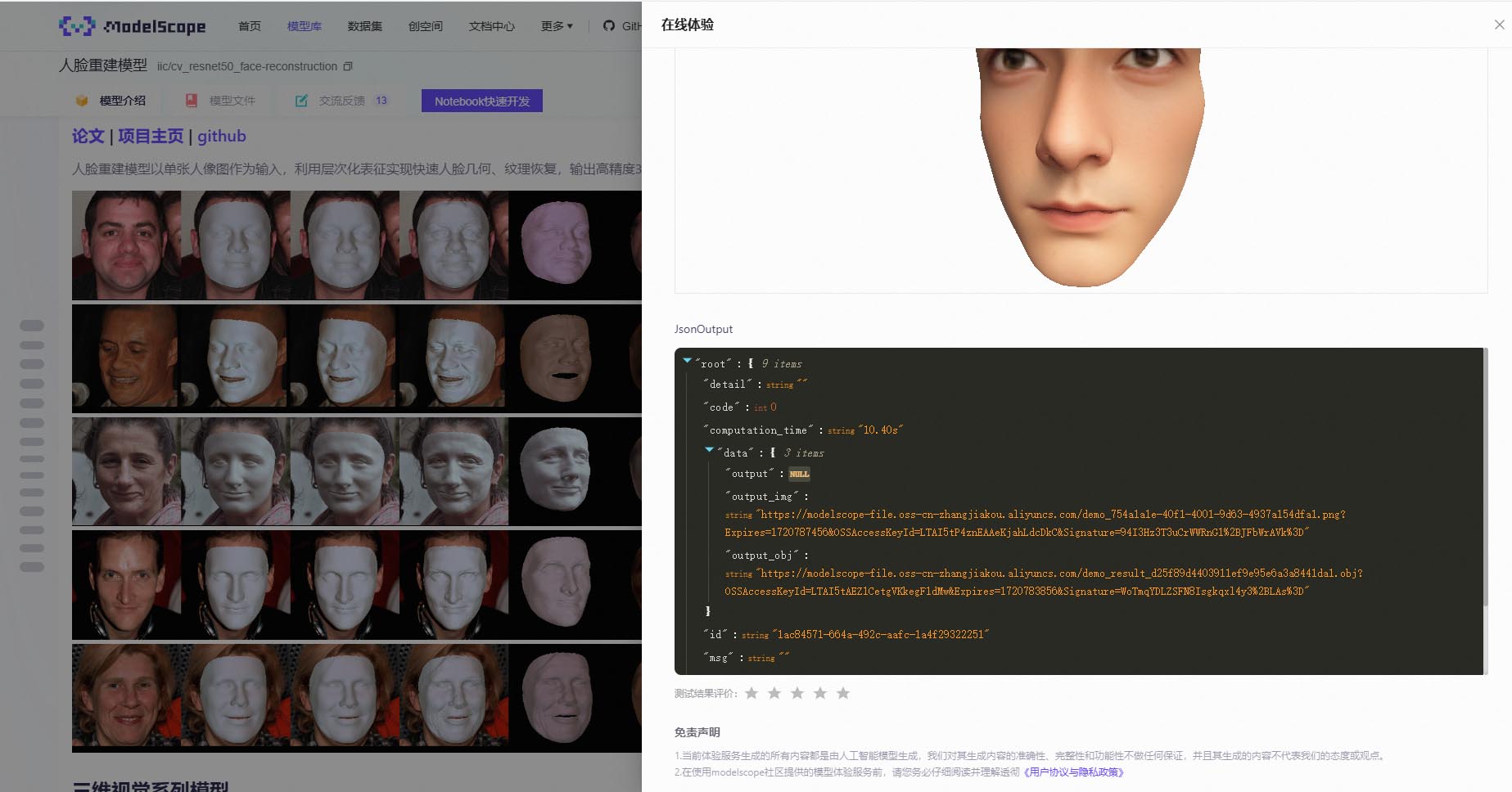Click the 交流反馈 edit icon

tap(301, 101)
